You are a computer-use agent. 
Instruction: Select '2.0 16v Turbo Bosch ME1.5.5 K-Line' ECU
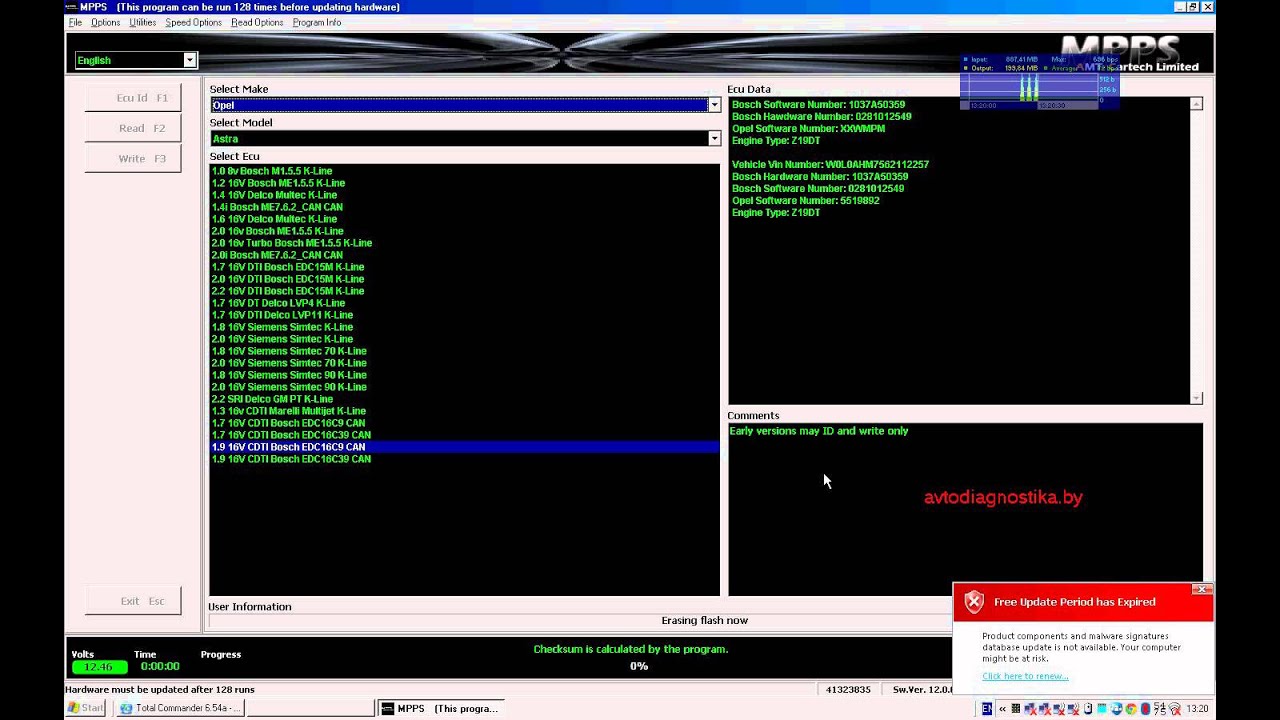292,243
